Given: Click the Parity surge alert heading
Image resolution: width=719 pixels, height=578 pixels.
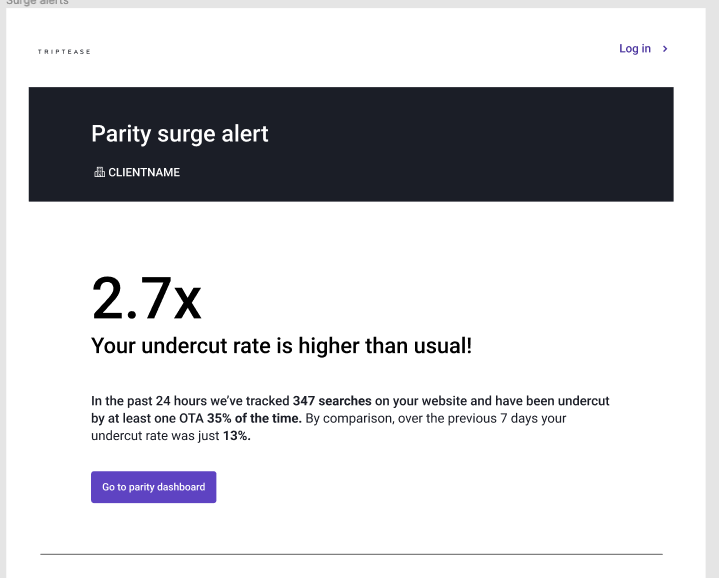Looking at the screenshot, I should [x=180, y=134].
